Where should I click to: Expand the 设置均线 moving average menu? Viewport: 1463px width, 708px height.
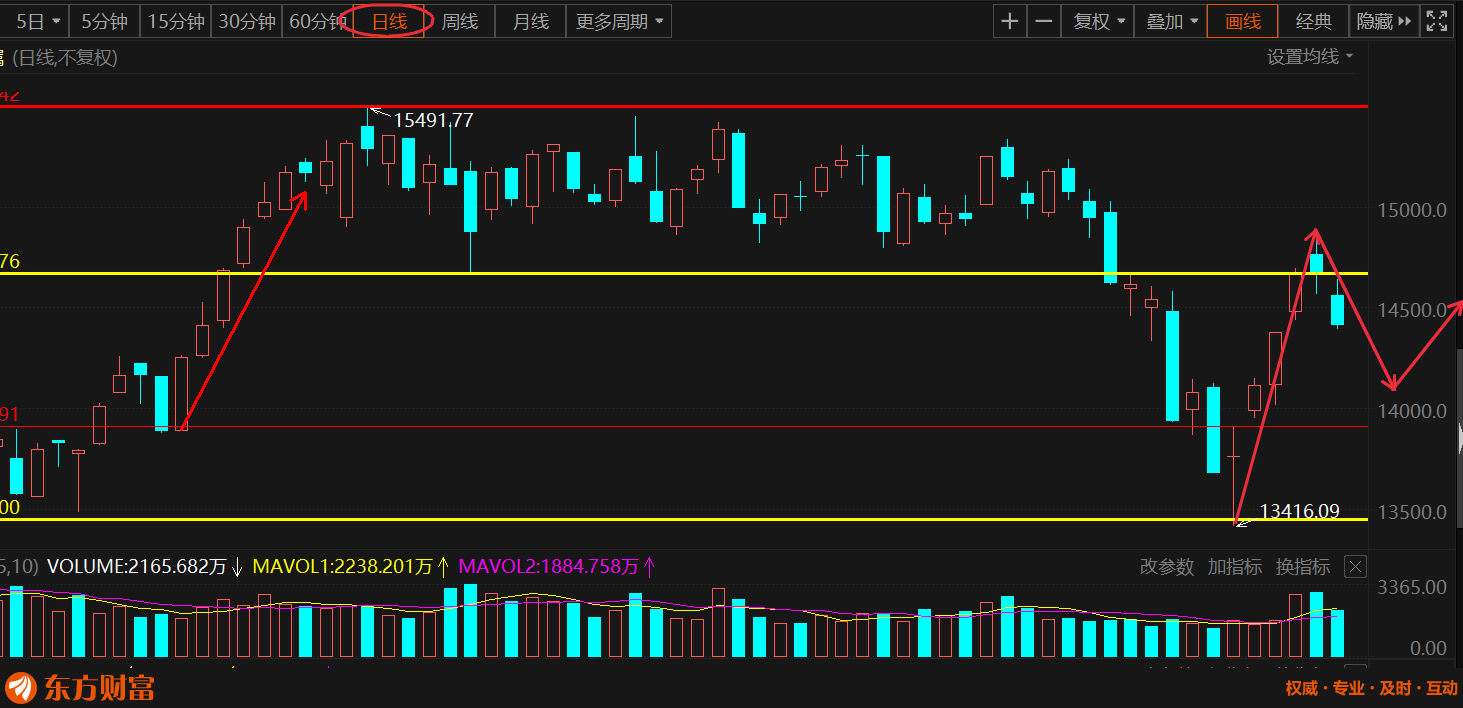point(1310,57)
